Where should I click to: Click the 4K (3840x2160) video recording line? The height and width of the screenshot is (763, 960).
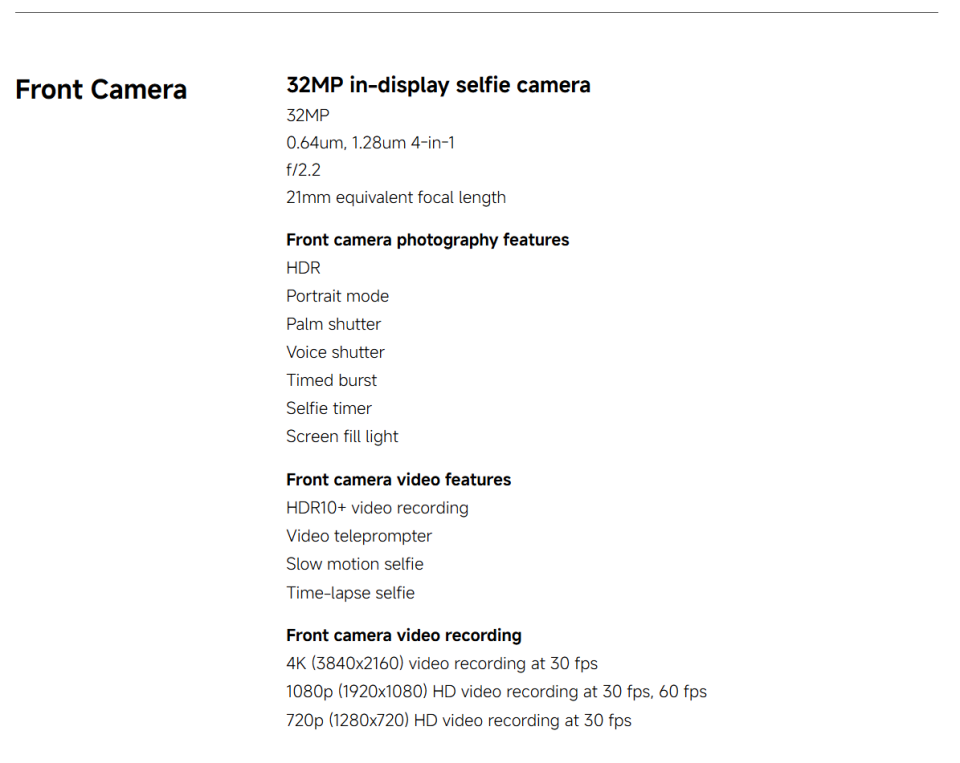pyautogui.click(x=441, y=664)
